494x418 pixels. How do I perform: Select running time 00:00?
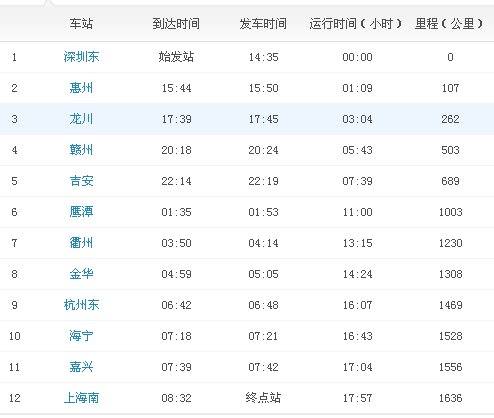(x=357, y=57)
